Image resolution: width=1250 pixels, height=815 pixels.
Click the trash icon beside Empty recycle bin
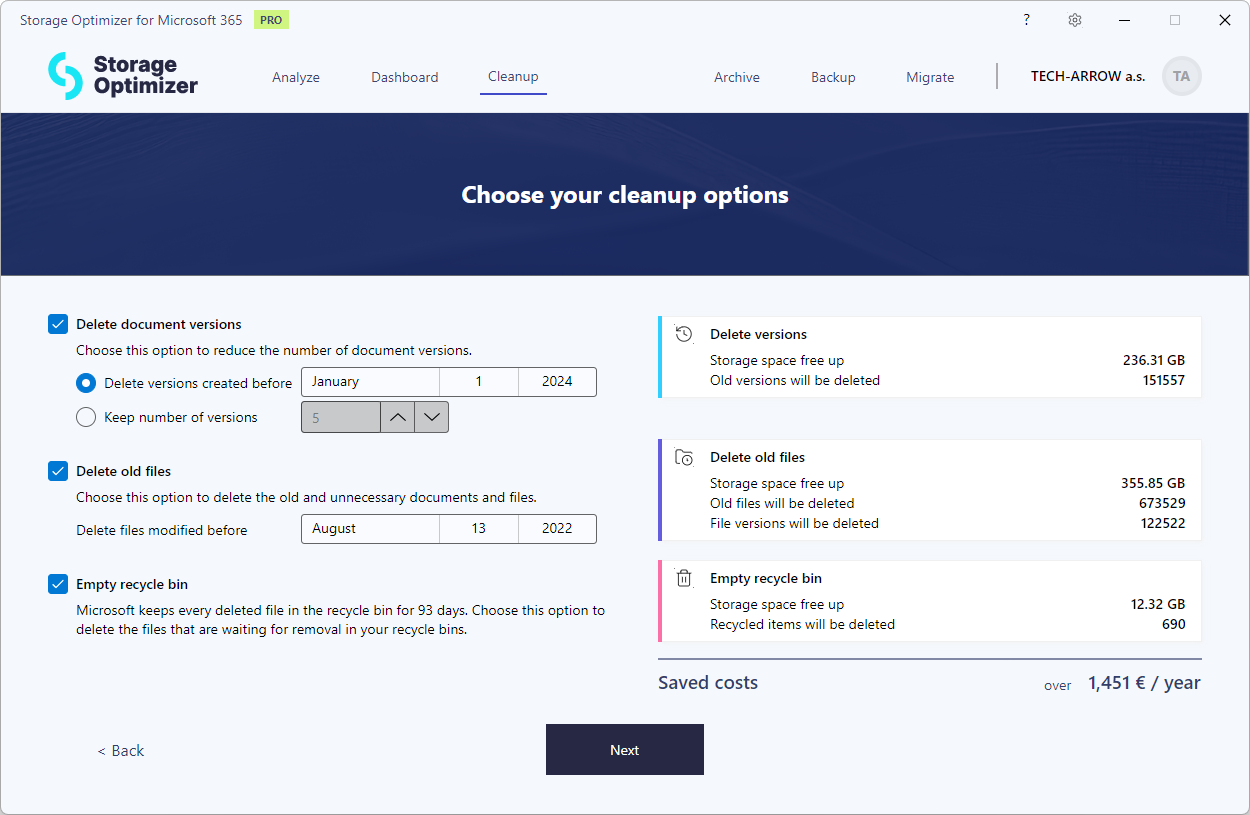tap(684, 578)
